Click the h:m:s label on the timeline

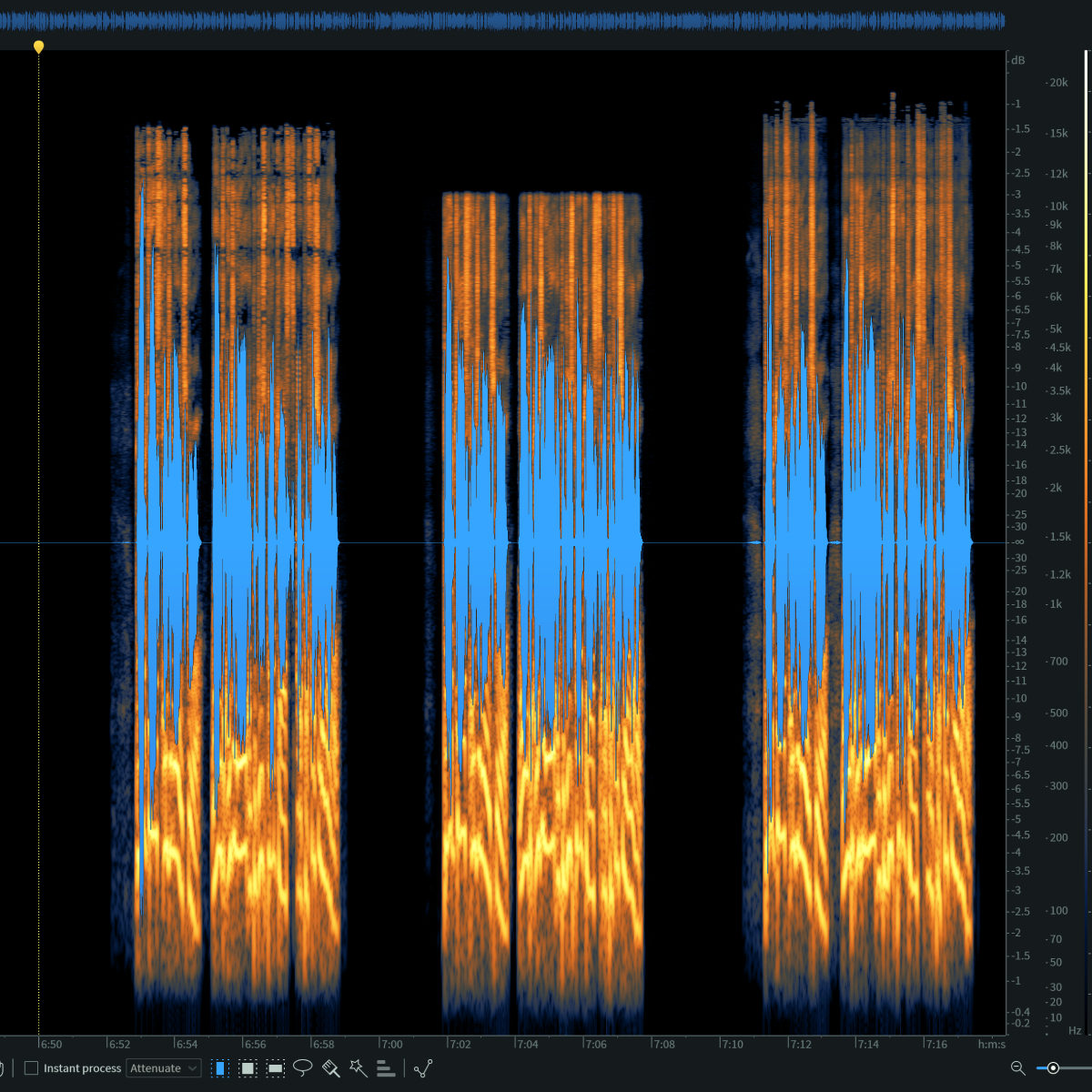[x=994, y=1044]
